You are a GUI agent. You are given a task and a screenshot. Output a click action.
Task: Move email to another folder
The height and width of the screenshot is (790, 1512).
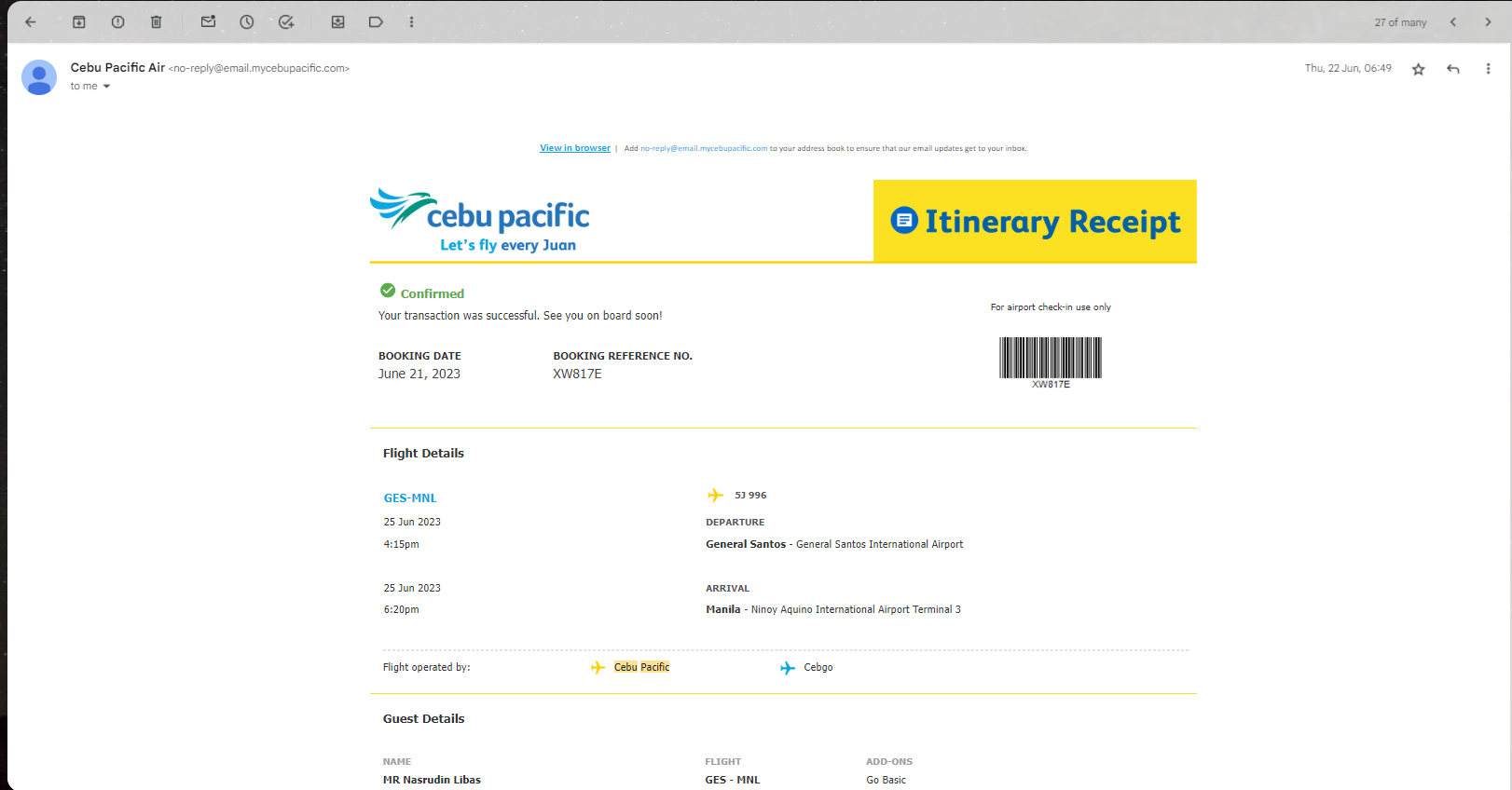pos(338,22)
